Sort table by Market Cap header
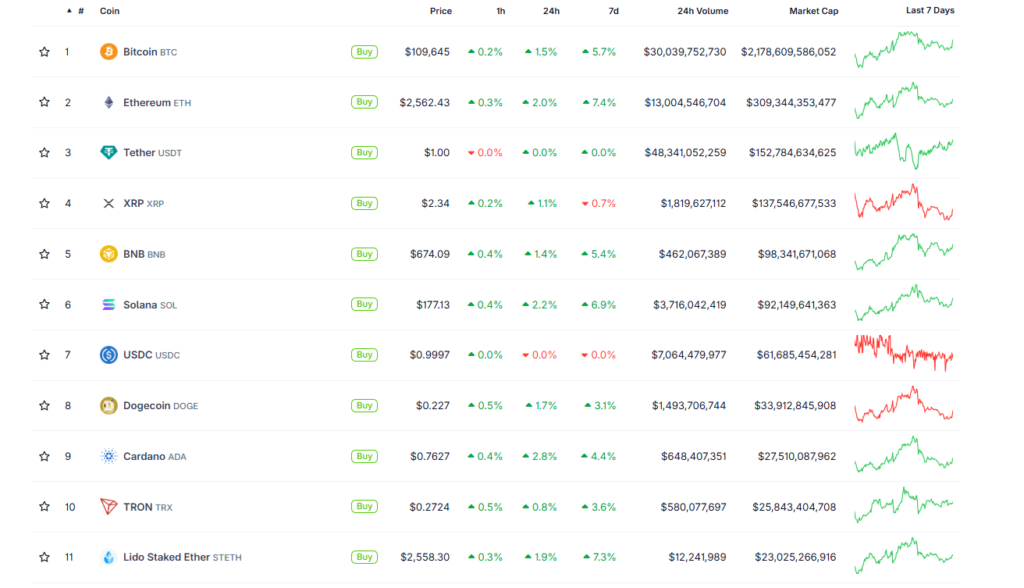1024x588 pixels. pyautogui.click(x=812, y=11)
